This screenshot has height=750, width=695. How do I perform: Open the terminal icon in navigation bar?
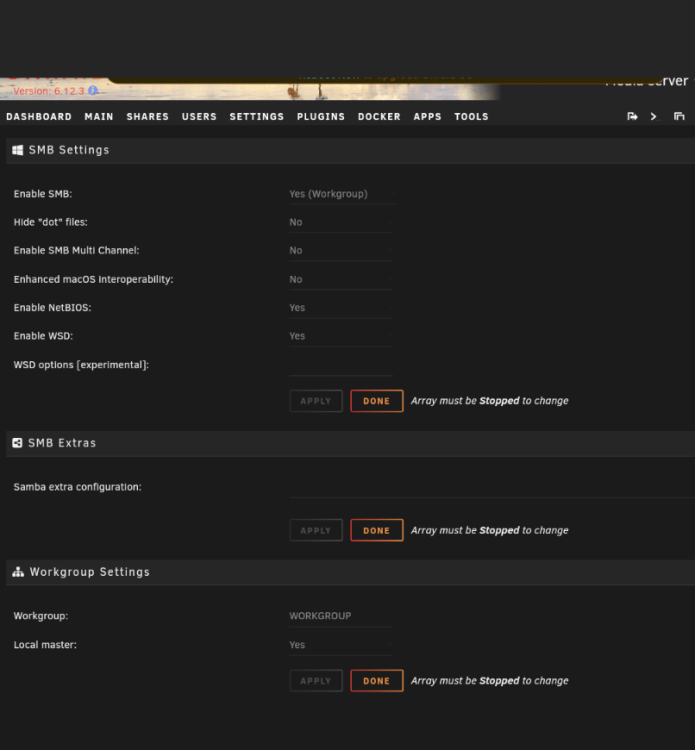pos(654,116)
